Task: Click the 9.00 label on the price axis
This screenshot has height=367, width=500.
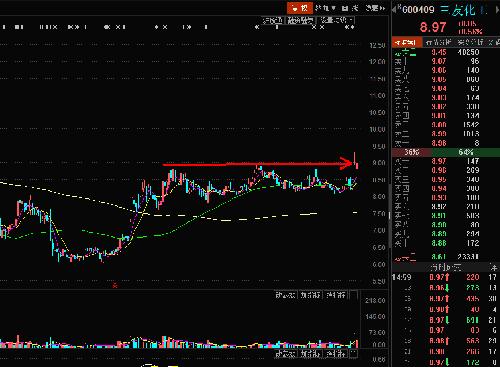Action: pos(379,163)
